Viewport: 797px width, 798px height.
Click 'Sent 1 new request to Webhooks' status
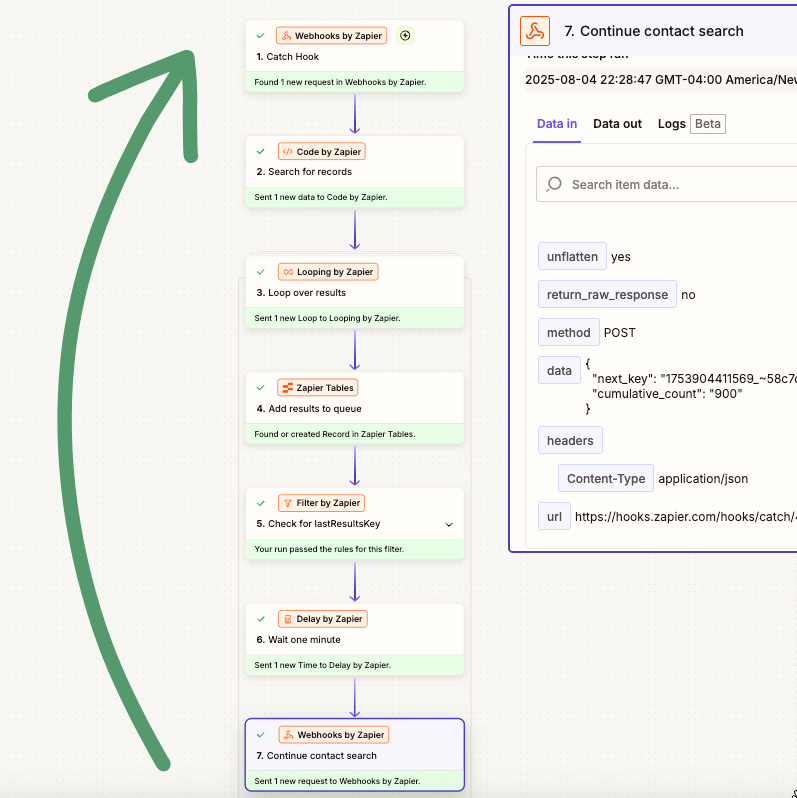[x=337, y=781]
